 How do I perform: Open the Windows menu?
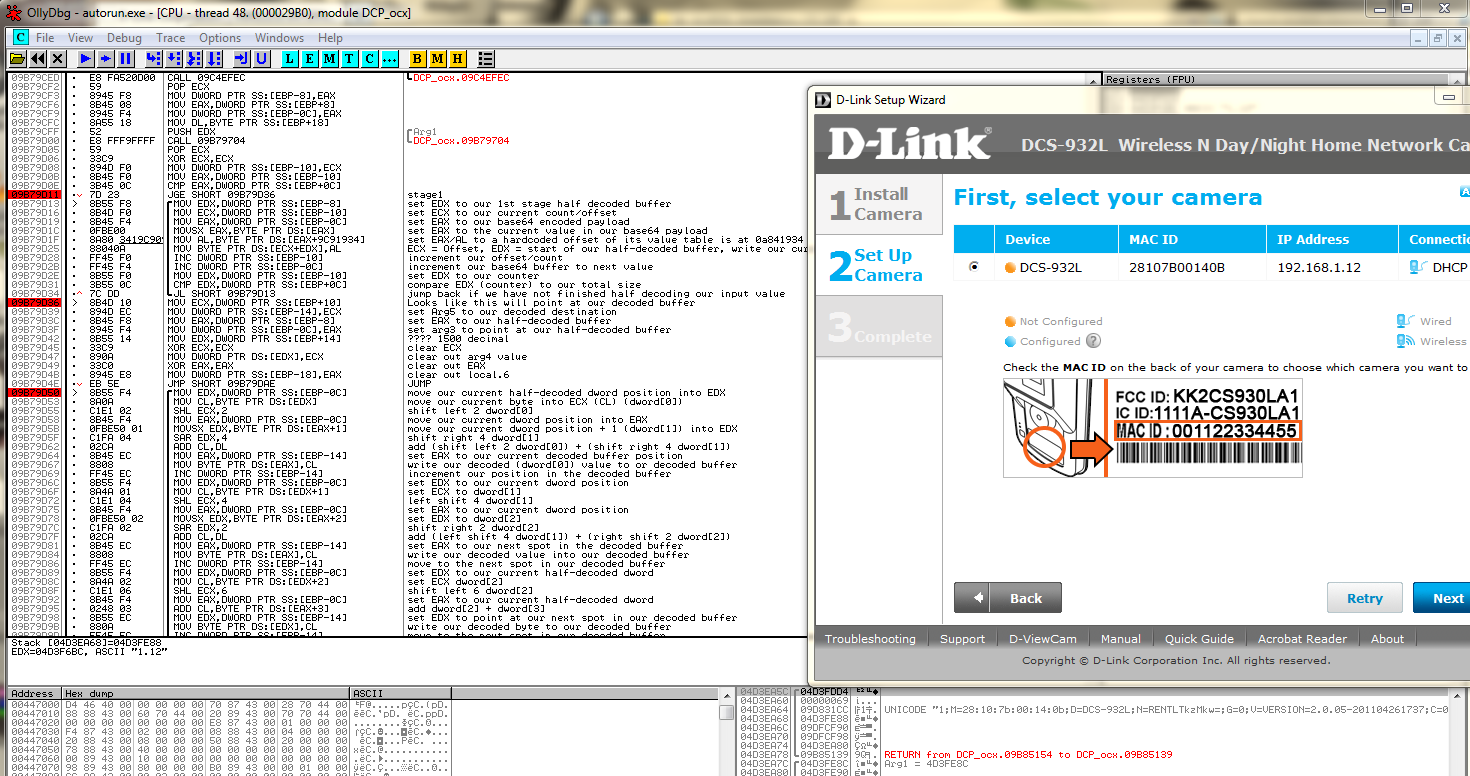pyautogui.click(x=279, y=38)
